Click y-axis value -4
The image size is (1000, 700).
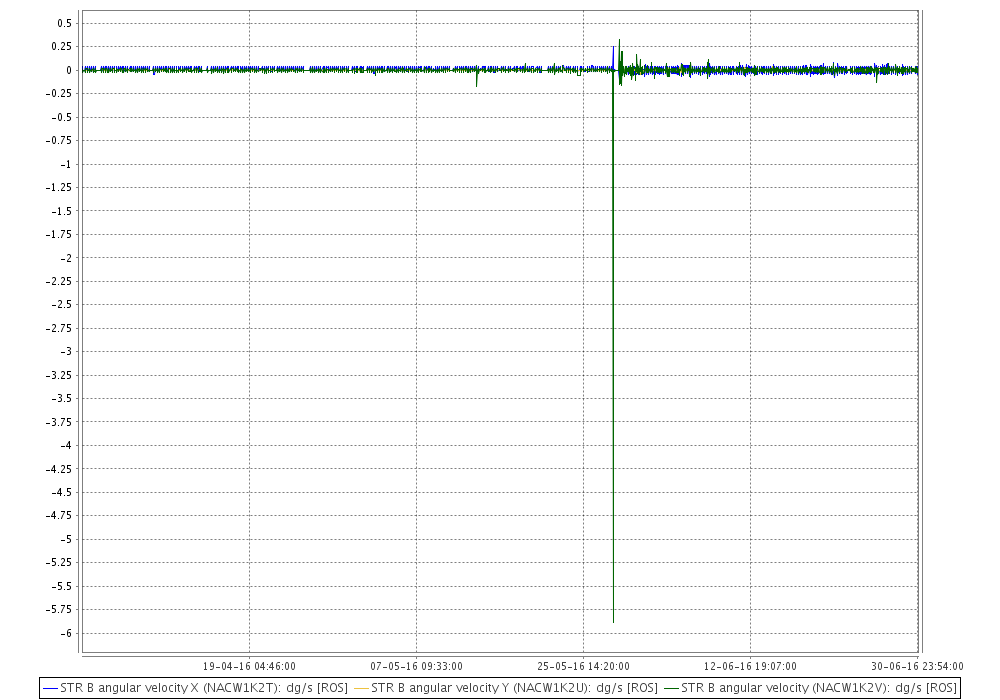tap(66, 446)
